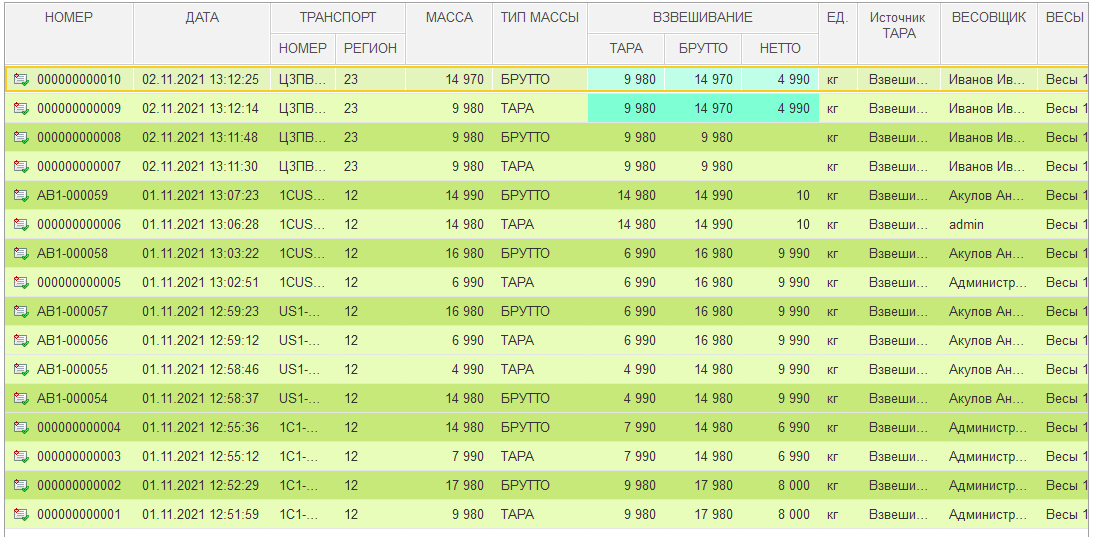The width and height of the screenshot is (1097, 537).
Task: Click the МАССА column header
Action: pyautogui.click(x=449, y=18)
